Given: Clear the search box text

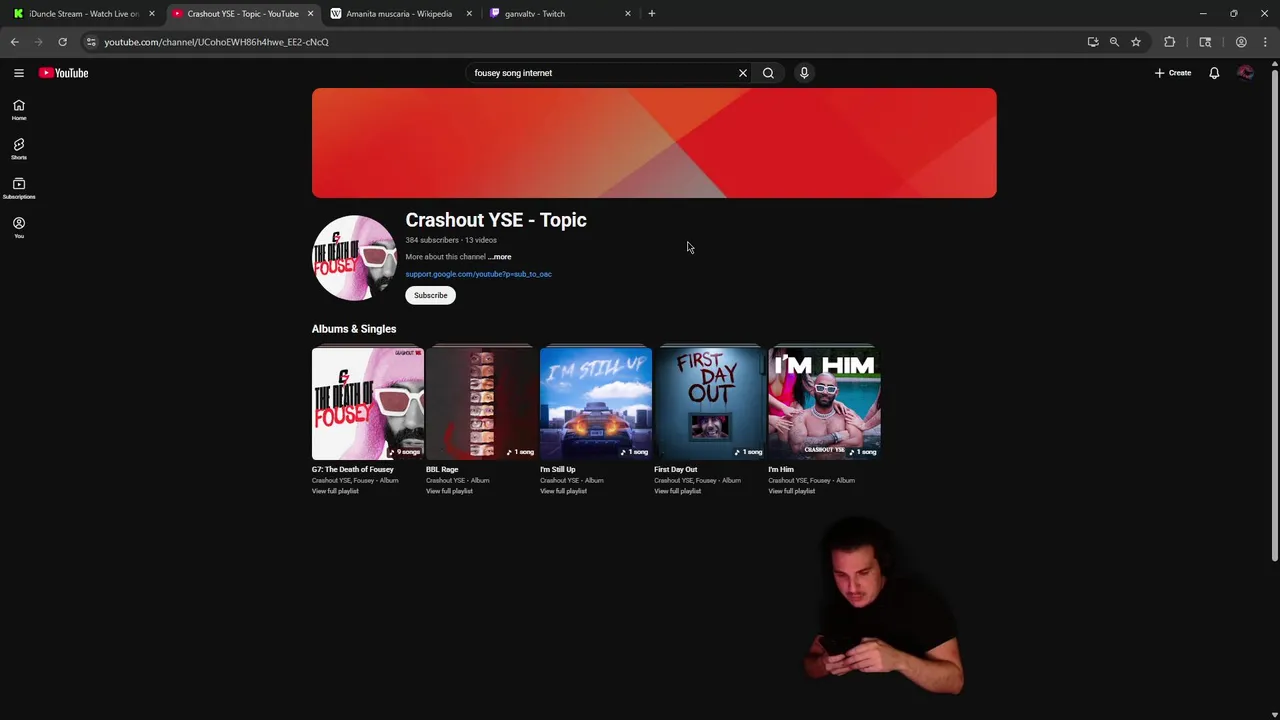Looking at the screenshot, I should [x=743, y=73].
